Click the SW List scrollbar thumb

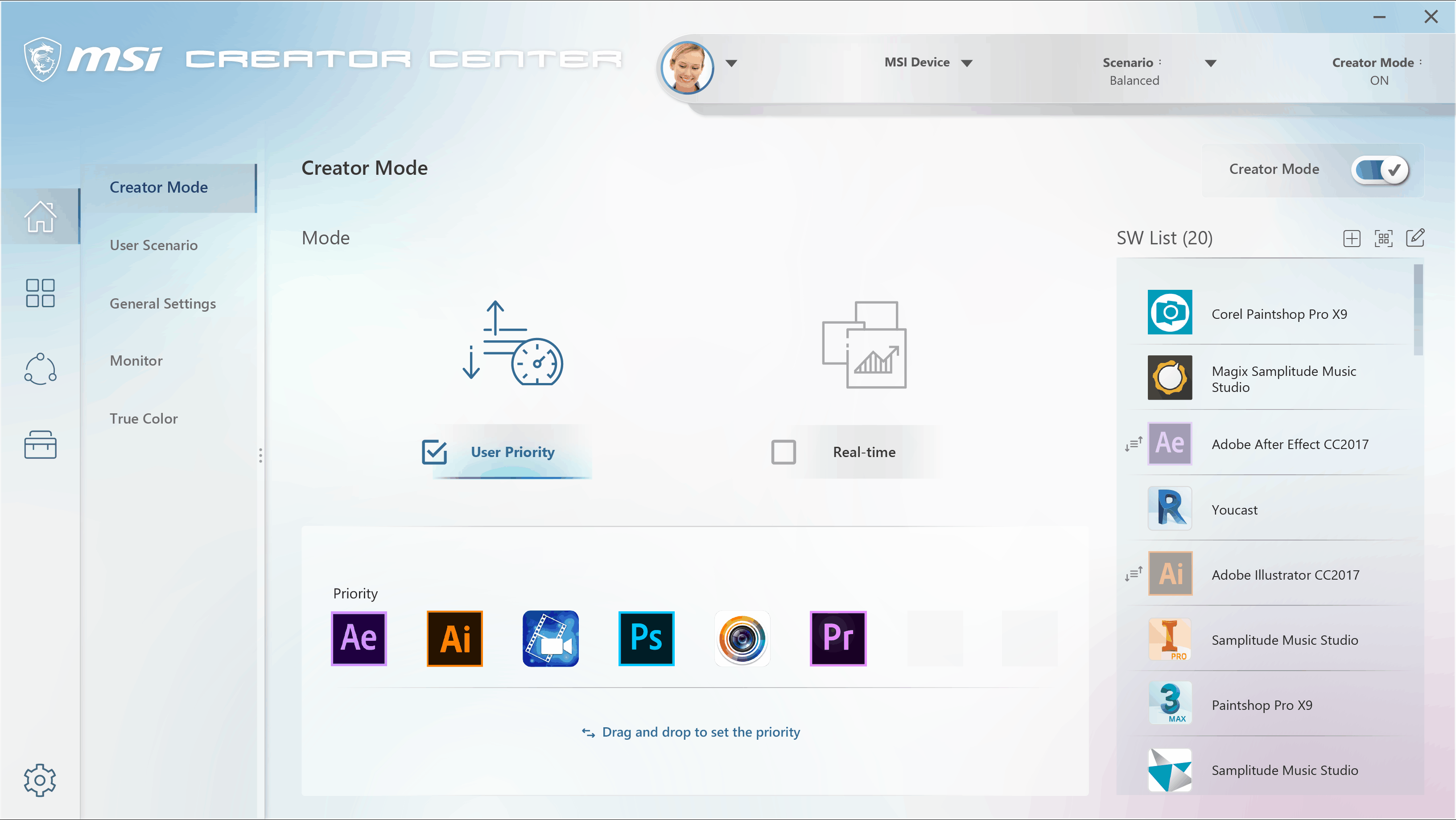point(1418,310)
